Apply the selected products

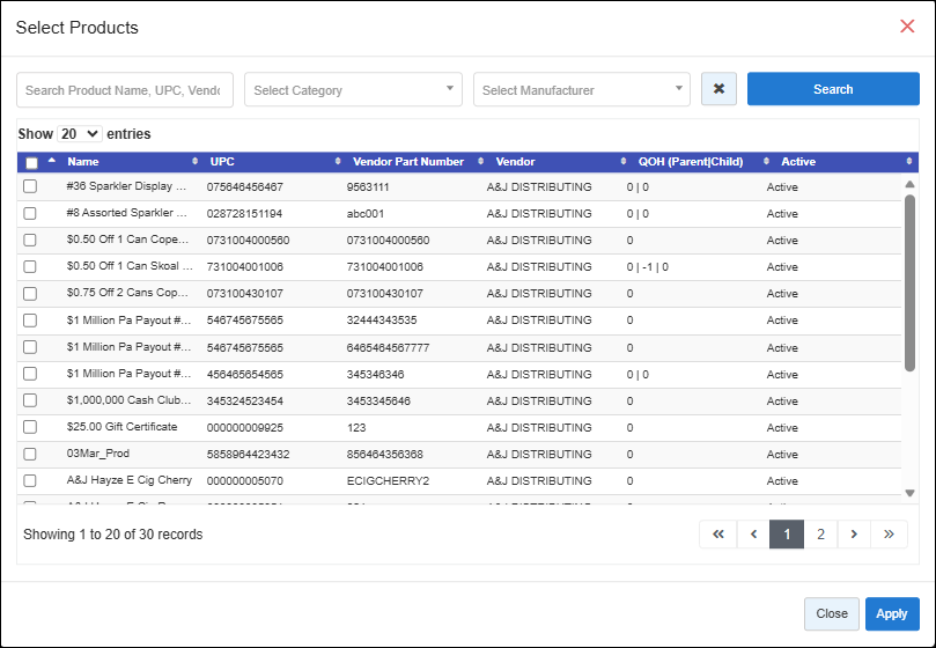892,613
